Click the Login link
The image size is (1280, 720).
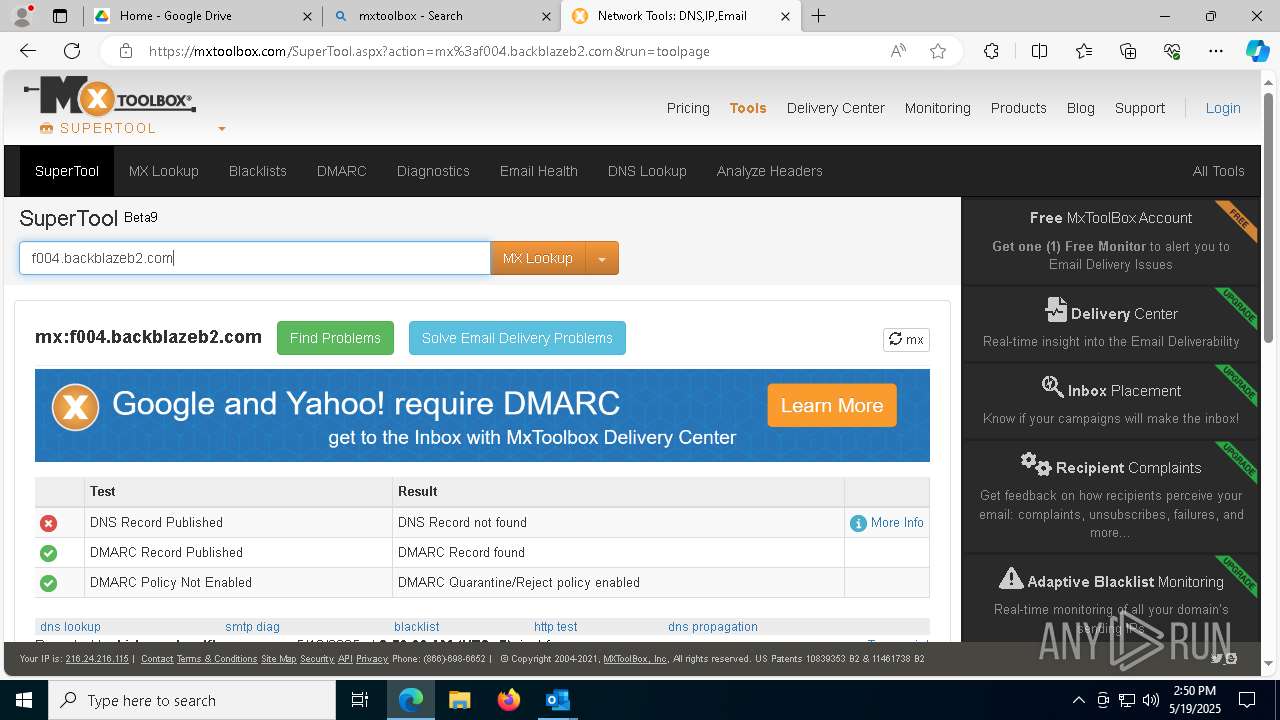[x=1223, y=108]
